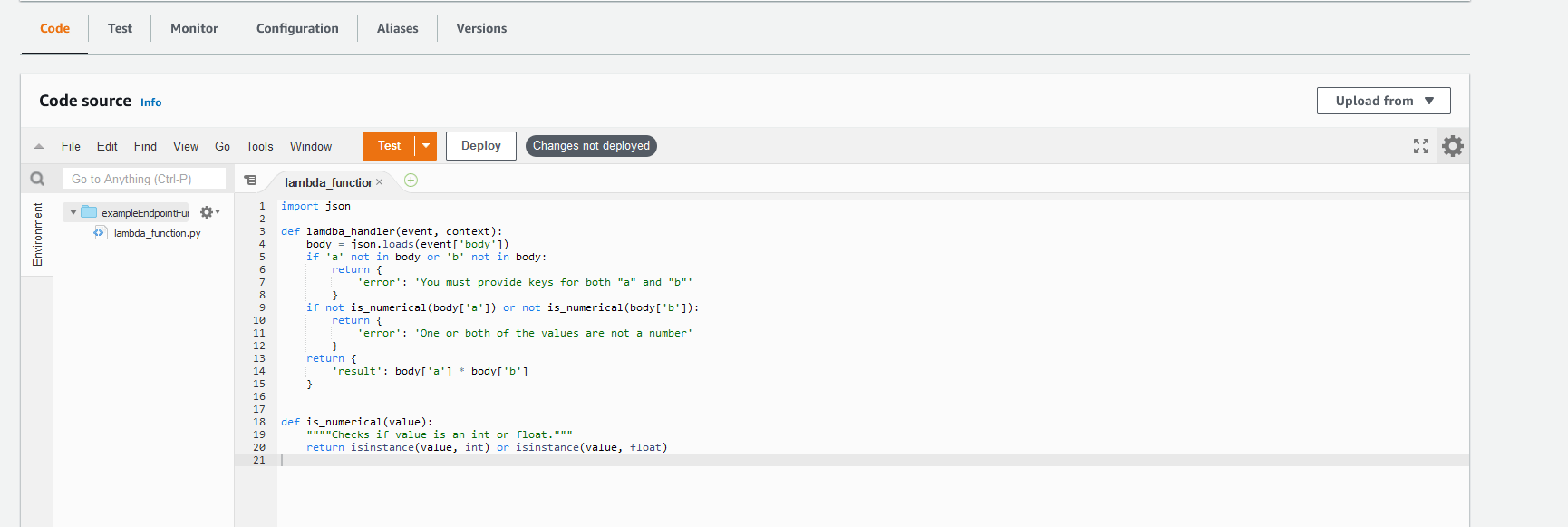The height and width of the screenshot is (527, 1568).
Task: Open the Edit menu
Action: pos(107,146)
